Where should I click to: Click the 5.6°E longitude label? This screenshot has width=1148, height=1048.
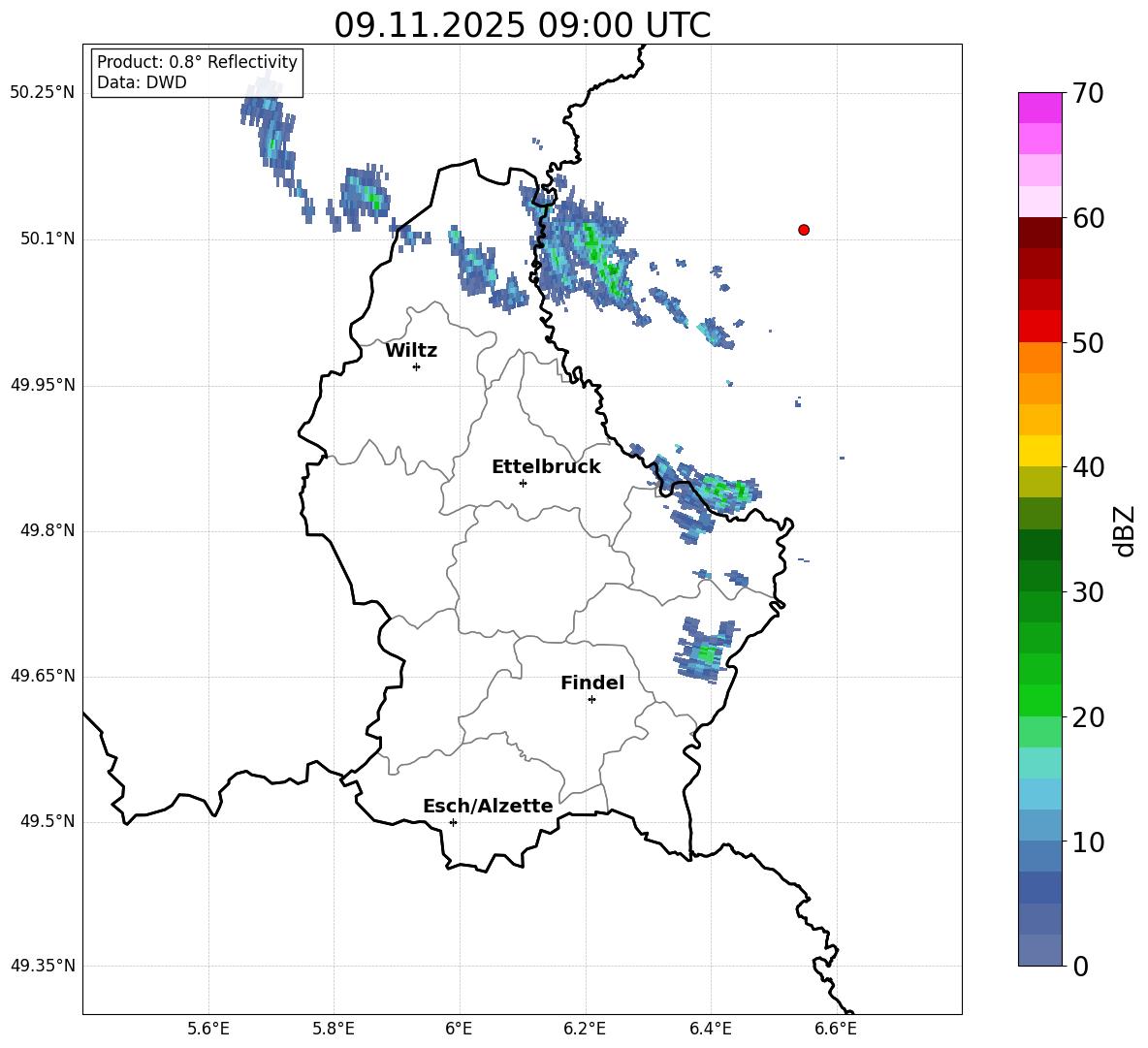coord(208,1029)
